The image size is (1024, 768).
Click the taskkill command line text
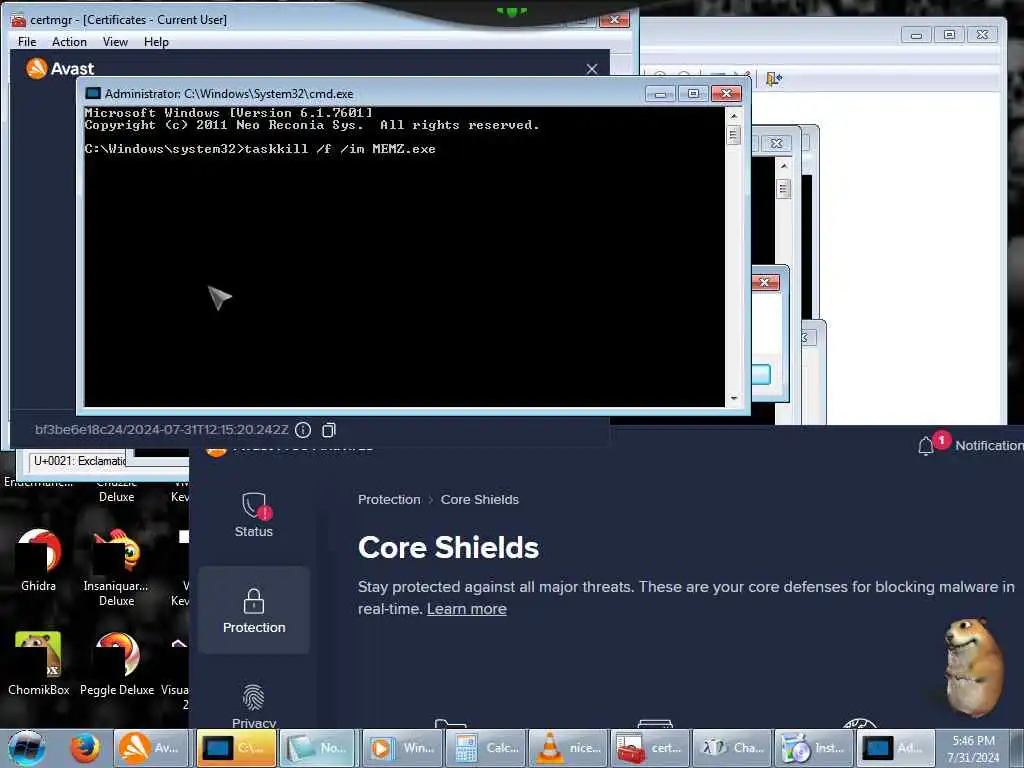tap(340, 149)
